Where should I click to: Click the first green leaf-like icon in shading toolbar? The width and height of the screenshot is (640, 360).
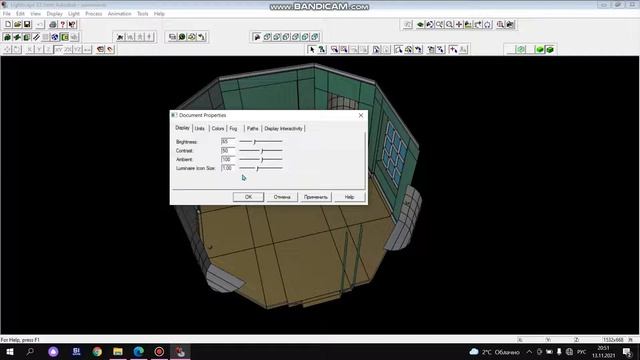[7, 37]
